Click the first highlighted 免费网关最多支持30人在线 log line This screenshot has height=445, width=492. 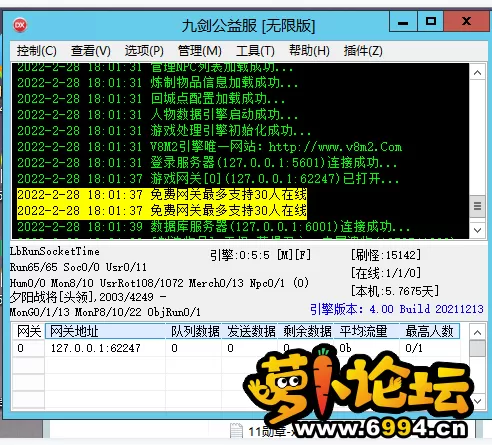pos(162,195)
